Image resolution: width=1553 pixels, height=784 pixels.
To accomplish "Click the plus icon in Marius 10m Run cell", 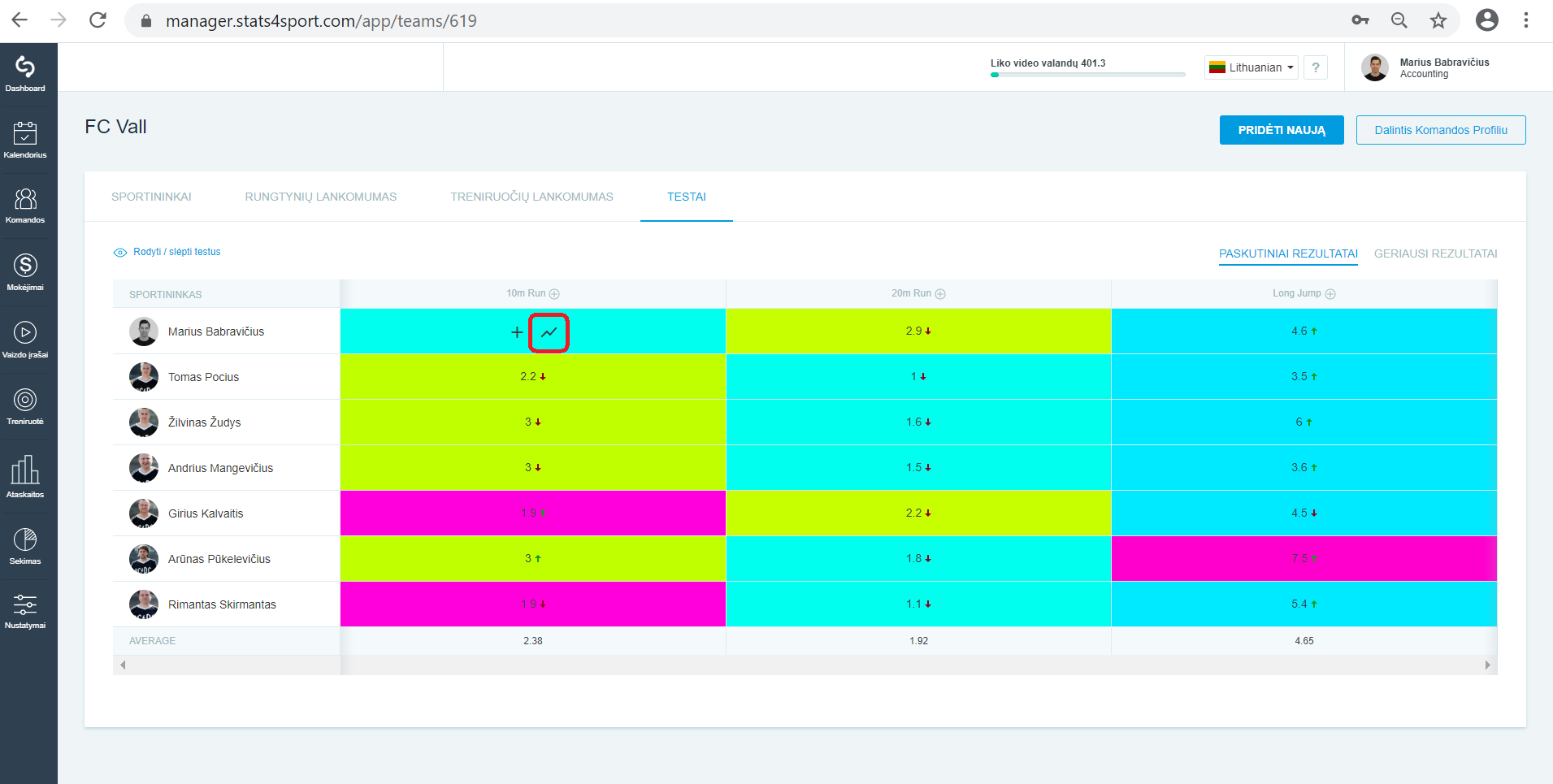I will point(517,332).
